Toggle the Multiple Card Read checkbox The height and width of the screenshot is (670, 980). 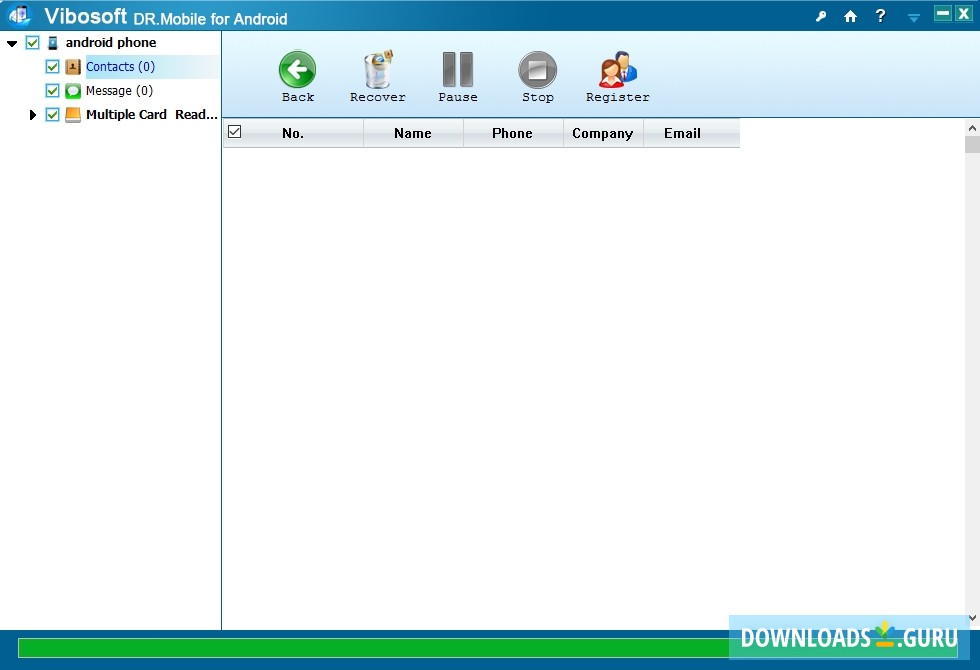pyautogui.click(x=51, y=114)
